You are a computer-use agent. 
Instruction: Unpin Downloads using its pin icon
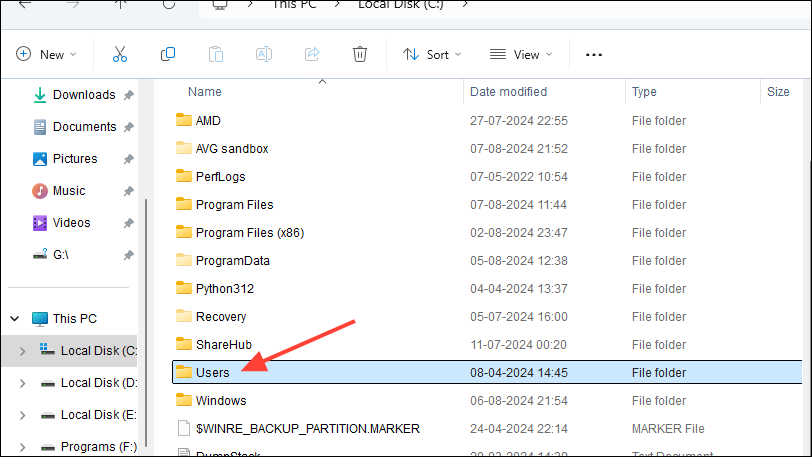[x=128, y=95]
